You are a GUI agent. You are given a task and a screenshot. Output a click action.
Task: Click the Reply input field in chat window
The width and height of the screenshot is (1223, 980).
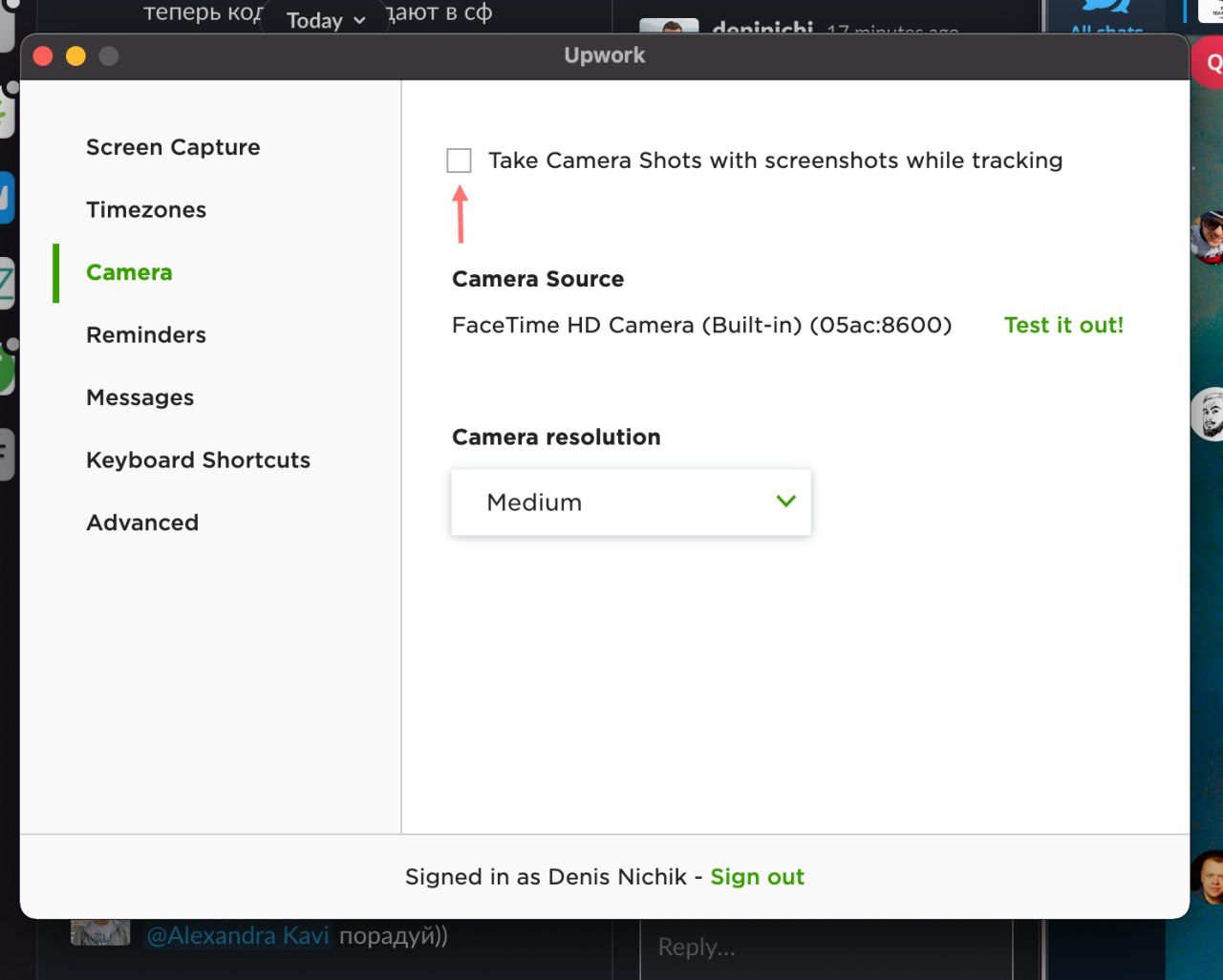click(x=826, y=948)
